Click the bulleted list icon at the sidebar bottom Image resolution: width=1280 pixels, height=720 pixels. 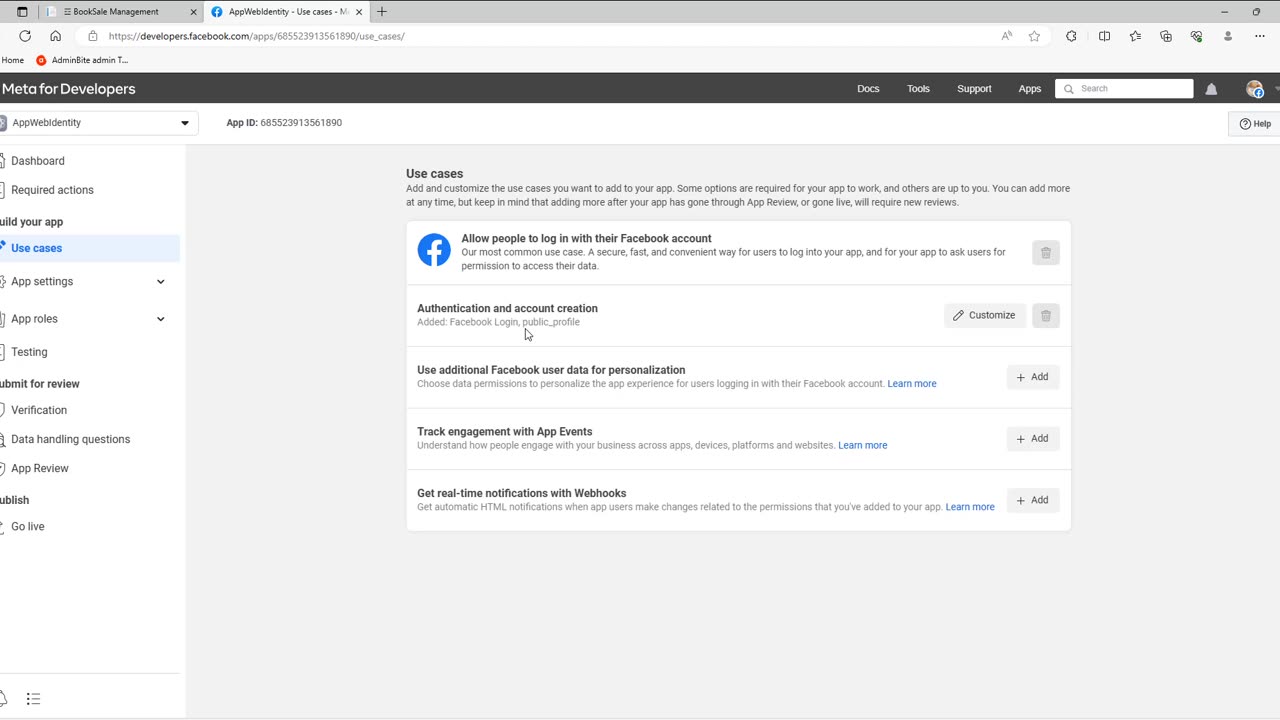pyautogui.click(x=33, y=699)
